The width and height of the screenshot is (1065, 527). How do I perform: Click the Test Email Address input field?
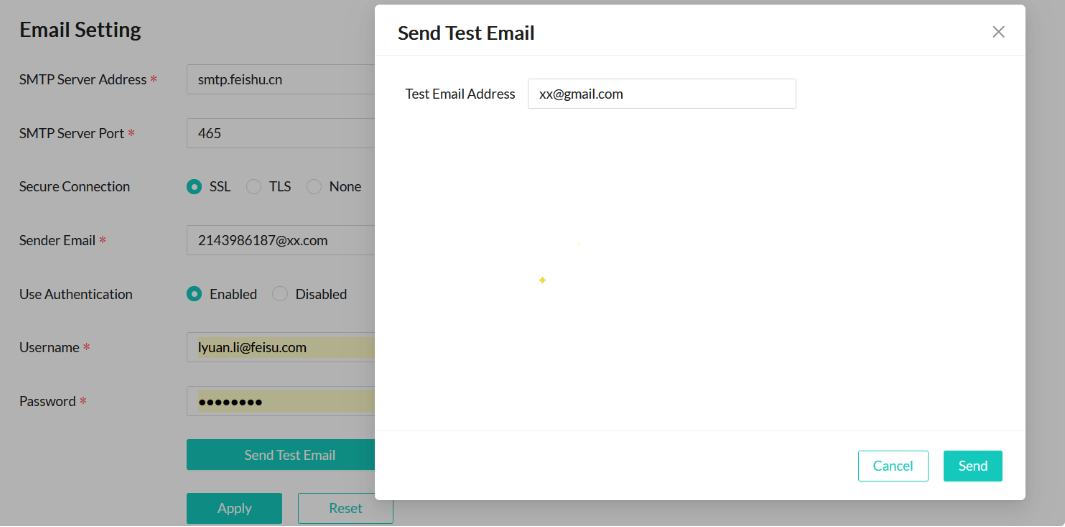(x=661, y=94)
